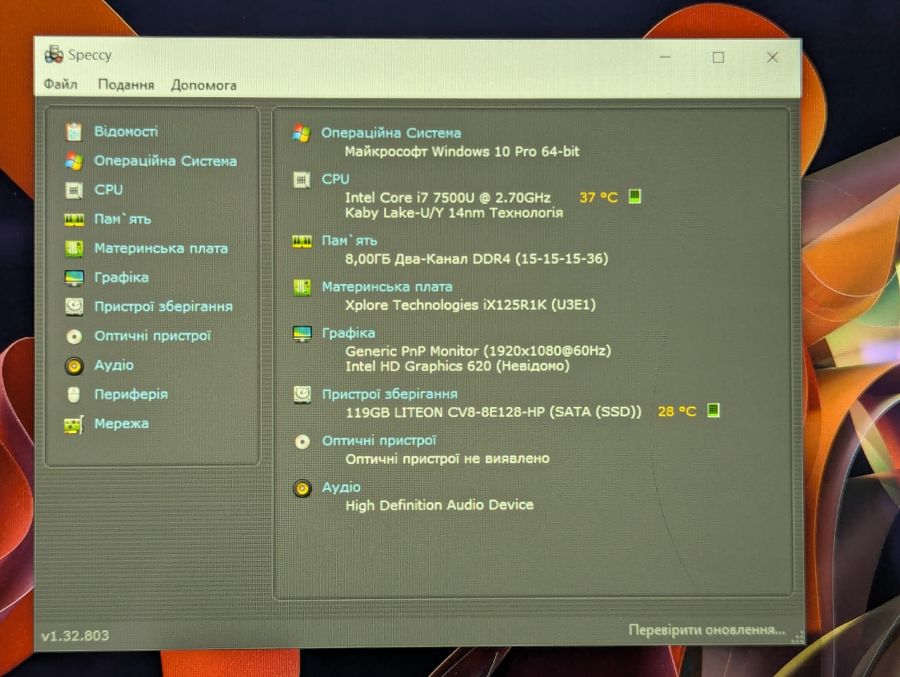Click the speaker icon beside Аудіо in sidebar

(x=74, y=365)
